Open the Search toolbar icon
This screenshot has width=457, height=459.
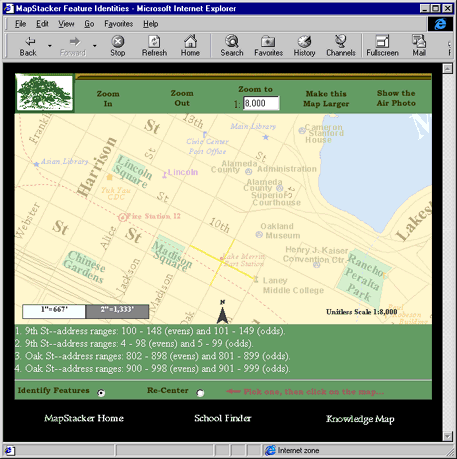pyautogui.click(x=232, y=41)
